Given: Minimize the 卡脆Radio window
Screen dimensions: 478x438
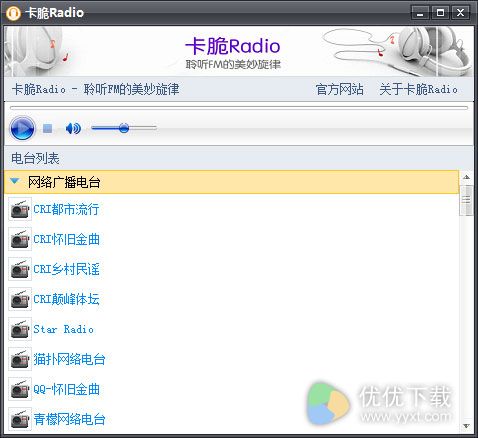Looking at the screenshot, I should click(420, 13).
